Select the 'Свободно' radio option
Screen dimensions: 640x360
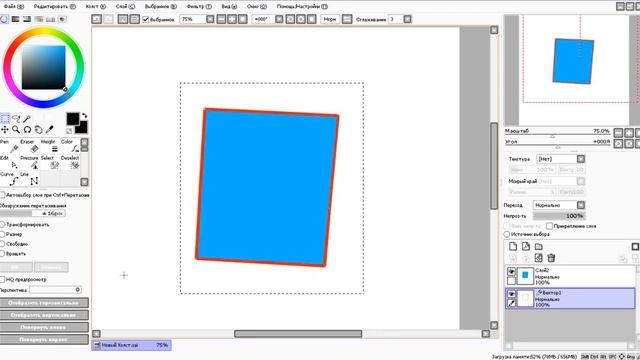point(2,244)
